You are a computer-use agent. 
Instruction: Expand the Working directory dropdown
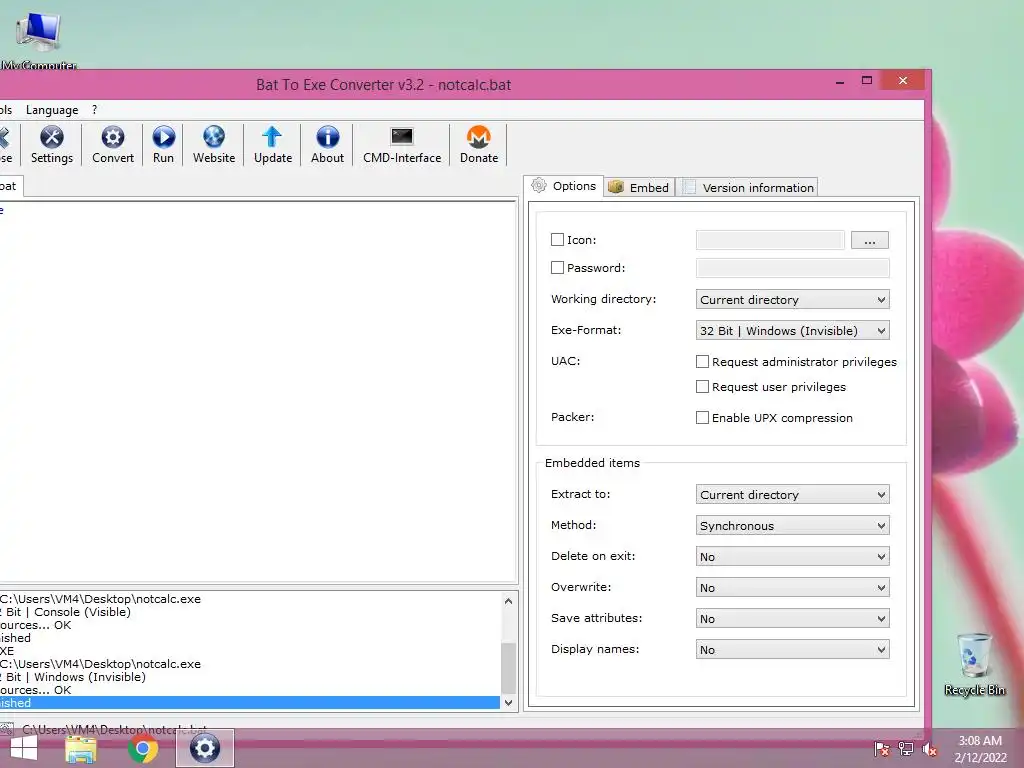point(792,300)
